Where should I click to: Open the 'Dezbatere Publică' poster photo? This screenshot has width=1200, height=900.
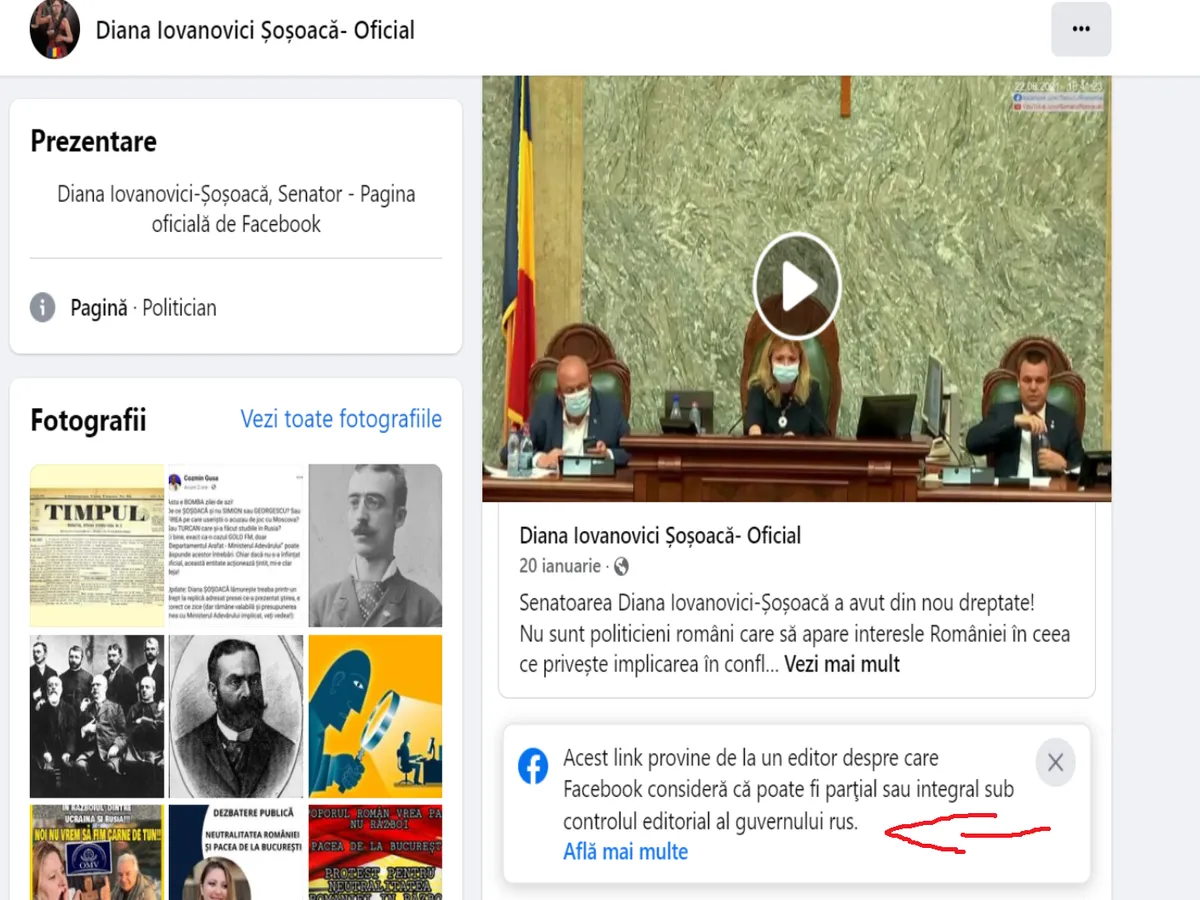[x=235, y=852]
